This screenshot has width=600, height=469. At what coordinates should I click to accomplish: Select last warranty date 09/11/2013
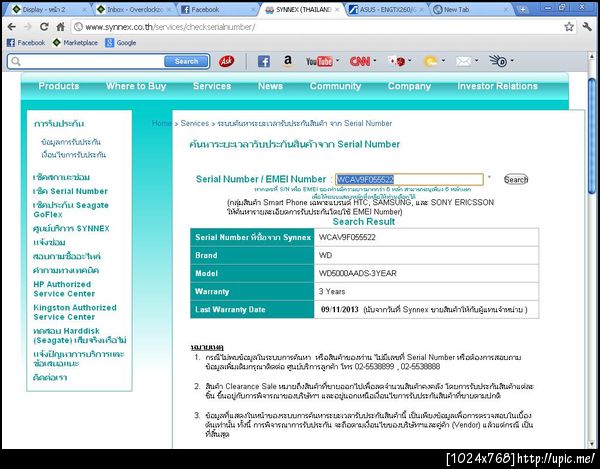tap(340, 309)
